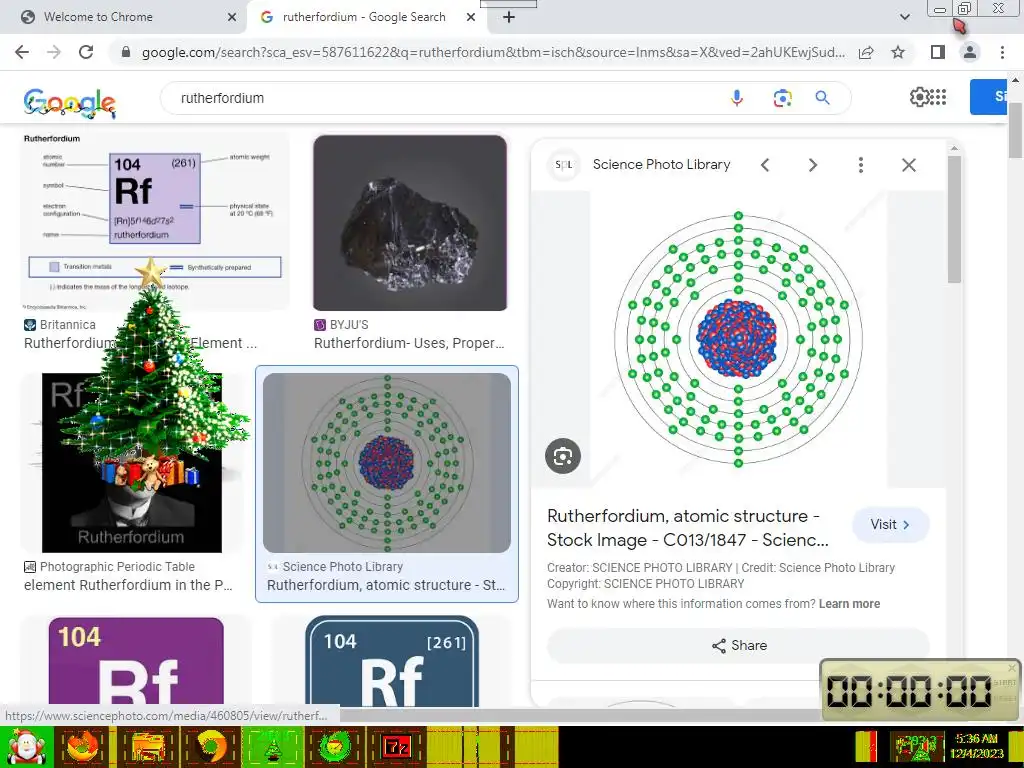Open Google quick settings gear
1024x768 pixels.
[919, 97]
